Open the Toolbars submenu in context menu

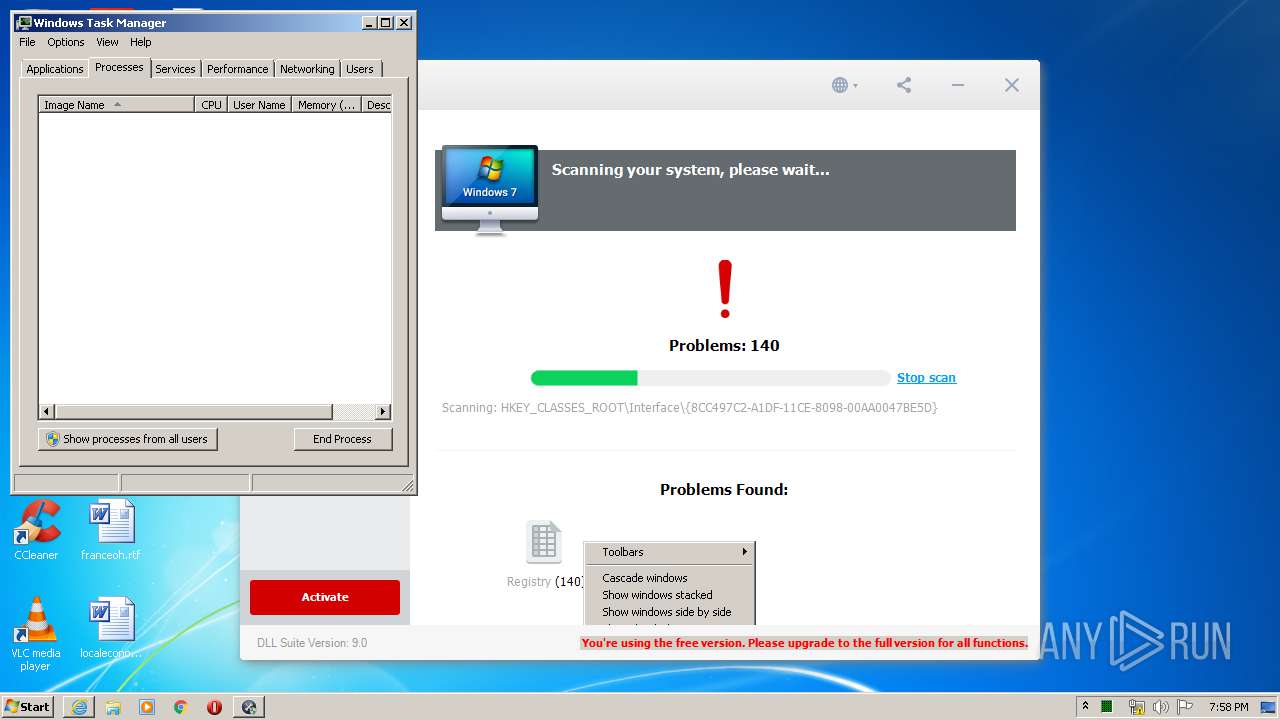669,552
